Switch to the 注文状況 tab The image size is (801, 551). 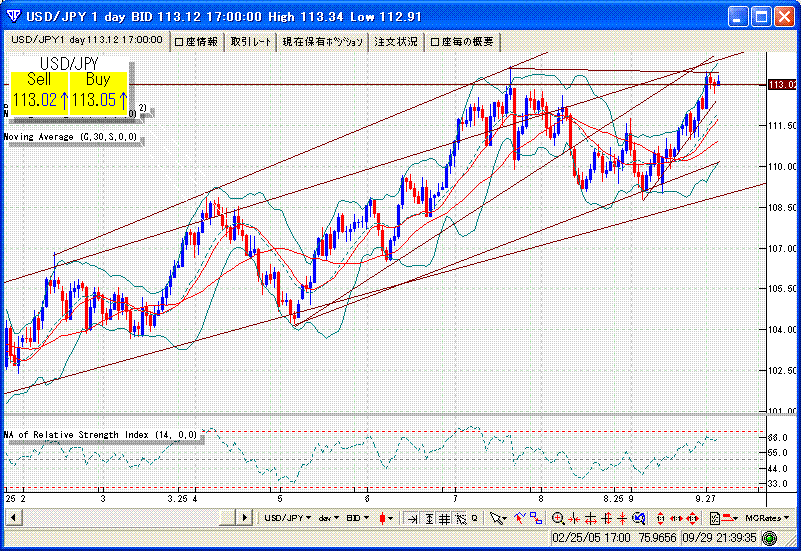point(396,41)
